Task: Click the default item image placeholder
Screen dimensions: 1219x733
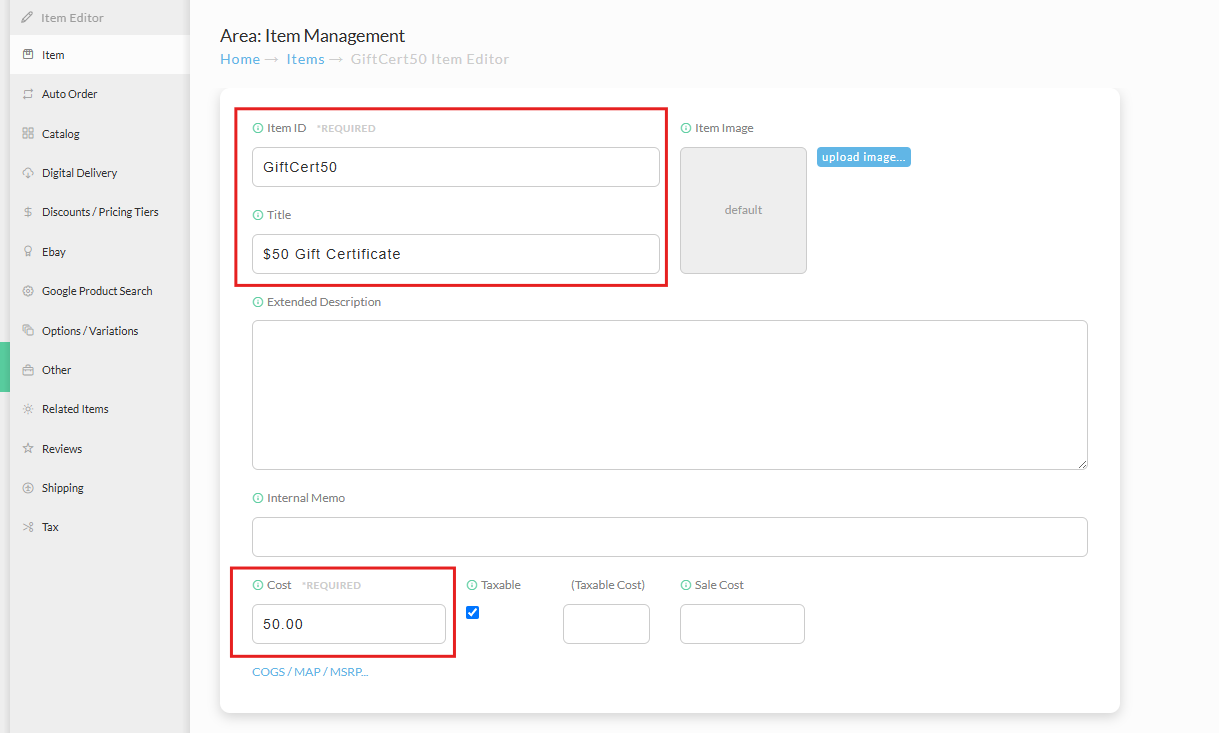Action: click(743, 210)
